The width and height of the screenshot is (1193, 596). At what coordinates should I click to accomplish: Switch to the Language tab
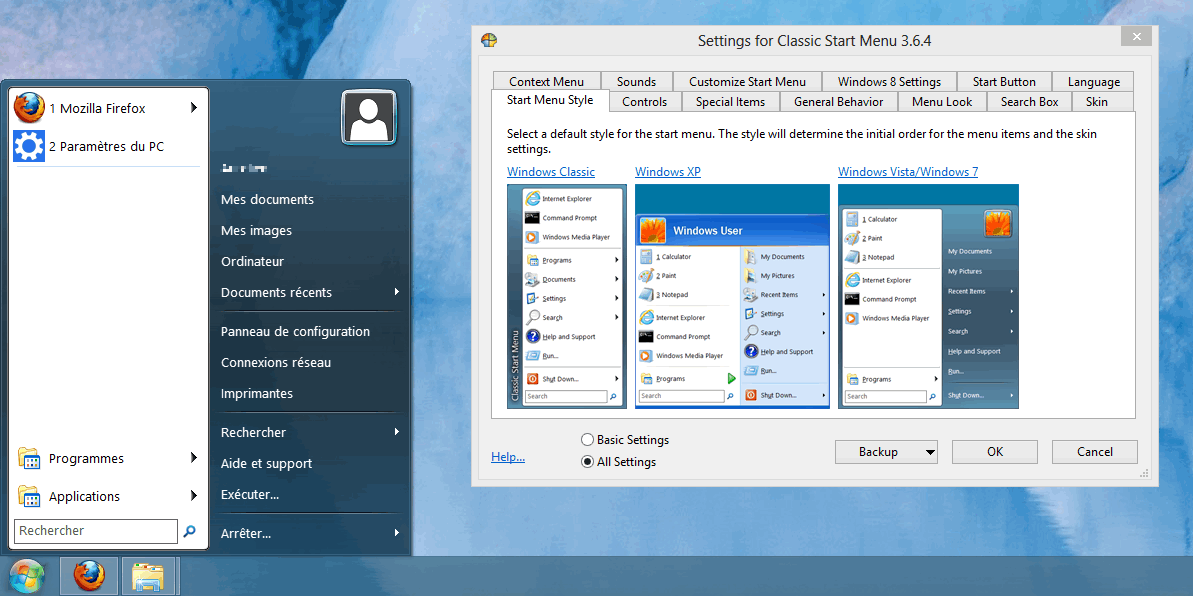[x=1093, y=81]
